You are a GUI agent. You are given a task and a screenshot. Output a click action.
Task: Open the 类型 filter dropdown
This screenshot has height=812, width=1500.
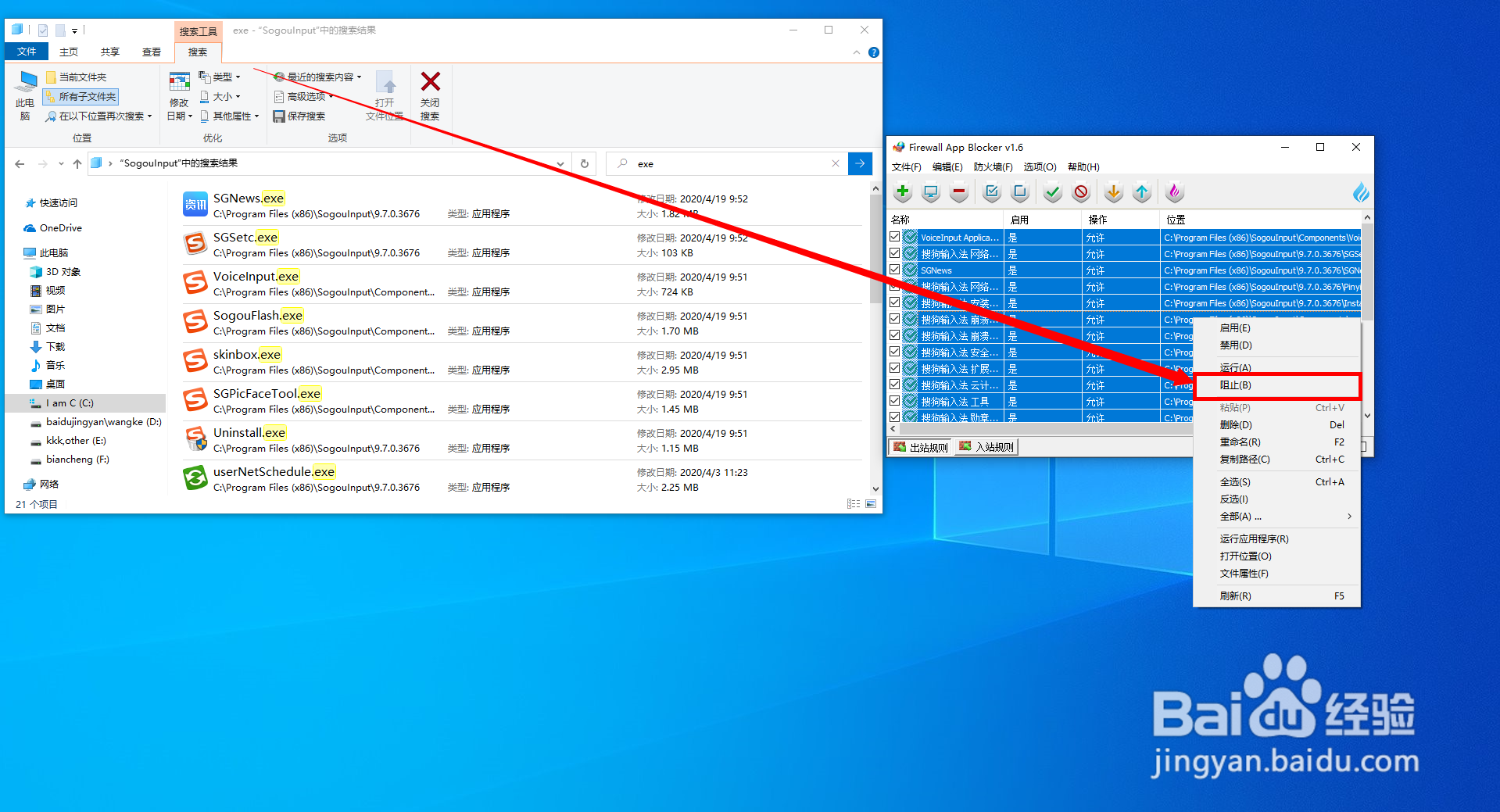tap(220, 77)
